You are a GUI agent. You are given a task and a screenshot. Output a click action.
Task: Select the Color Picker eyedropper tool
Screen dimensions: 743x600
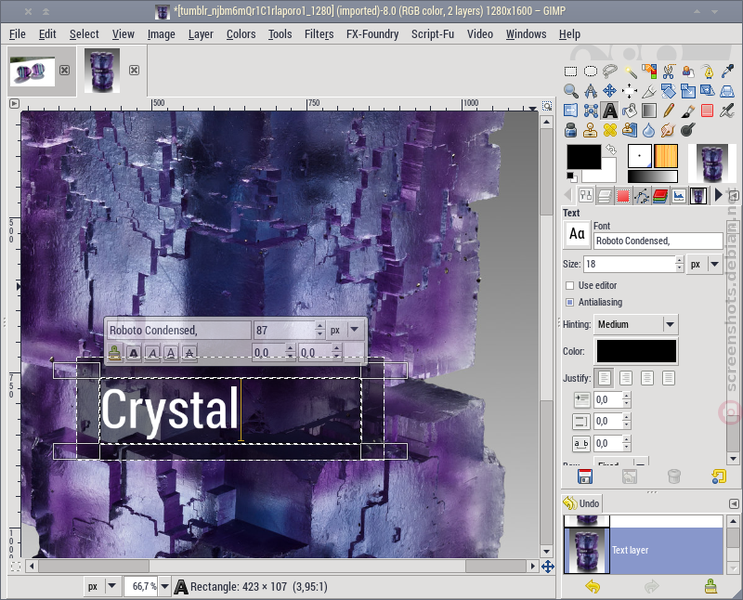click(x=727, y=72)
